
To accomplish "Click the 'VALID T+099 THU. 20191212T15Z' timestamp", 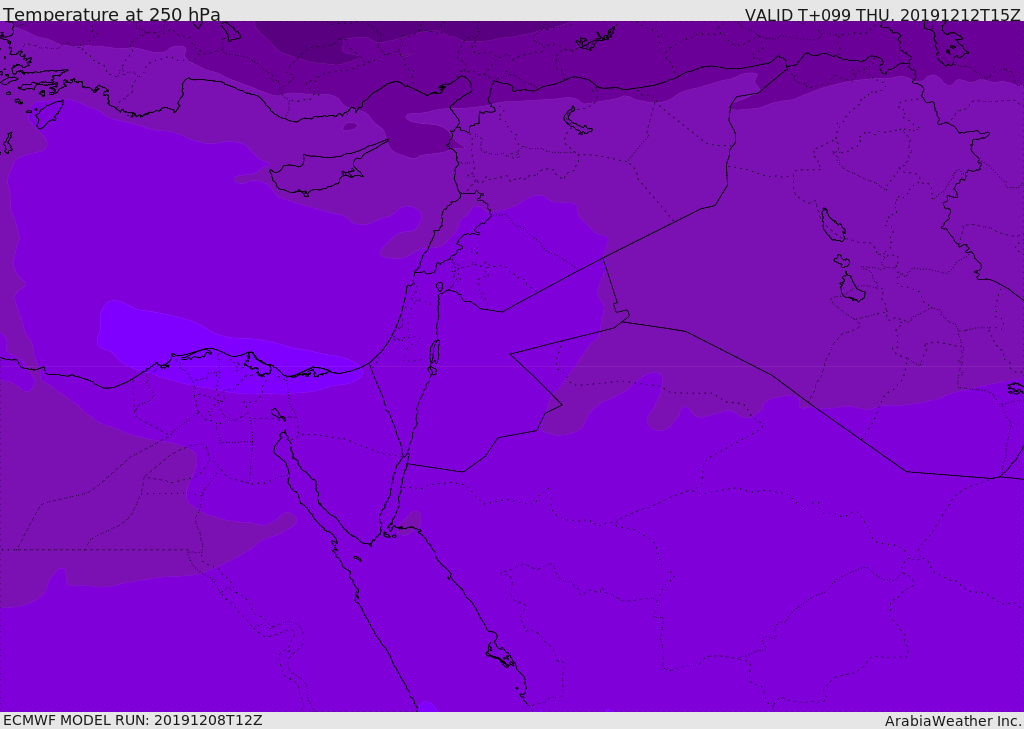I will [882, 15].
